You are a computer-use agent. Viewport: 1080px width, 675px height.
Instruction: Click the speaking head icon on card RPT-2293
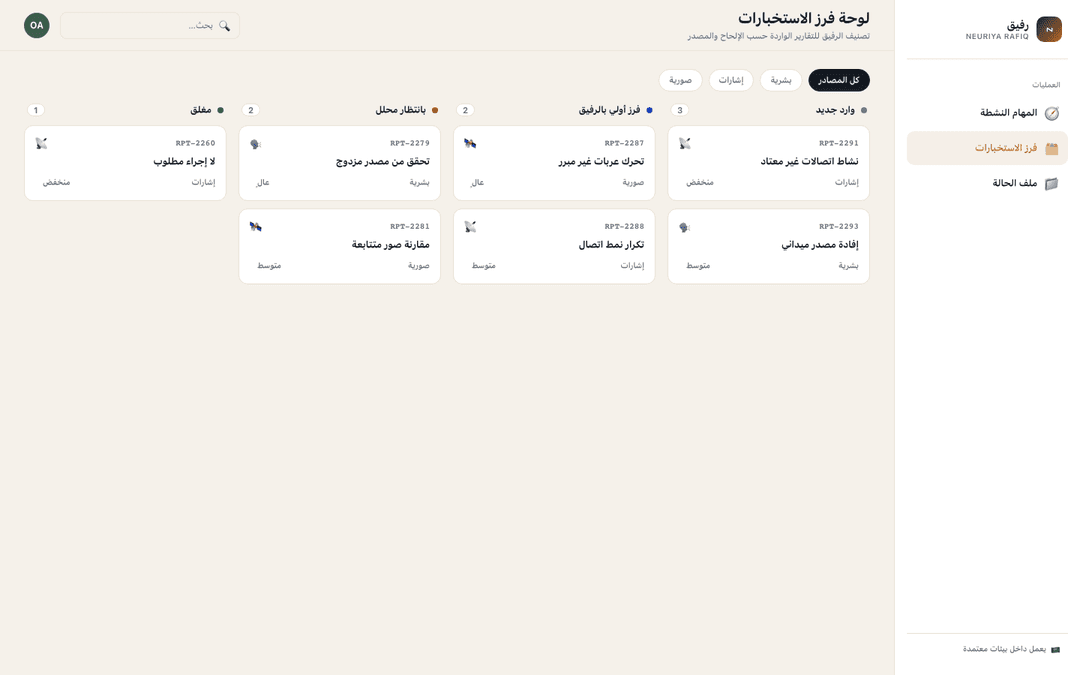(x=685, y=227)
